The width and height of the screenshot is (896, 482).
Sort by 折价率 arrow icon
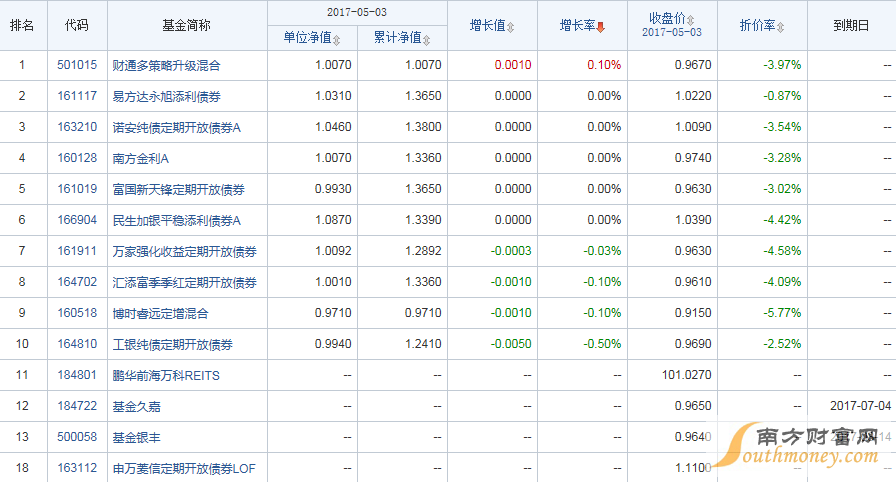tap(781, 27)
